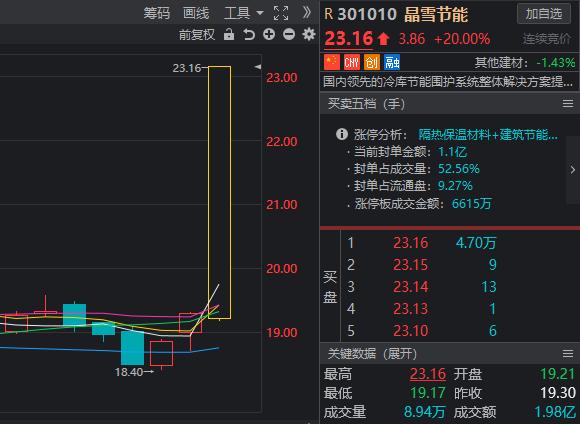Image resolution: width=580 pixels, height=424 pixels.
Task: Click the stock name 晶雪节能
Action: click(436, 14)
